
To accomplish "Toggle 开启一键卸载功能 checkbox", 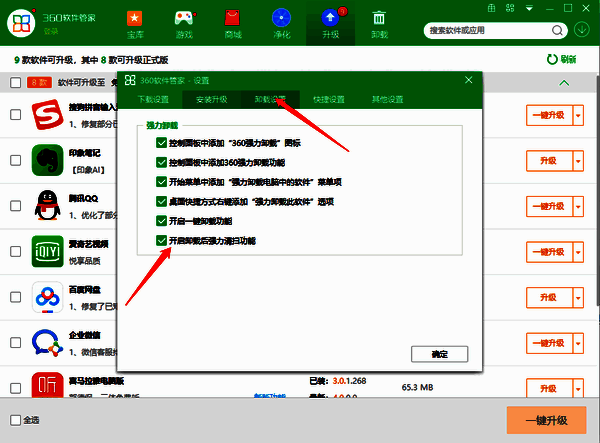I will (x=162, y=220).
